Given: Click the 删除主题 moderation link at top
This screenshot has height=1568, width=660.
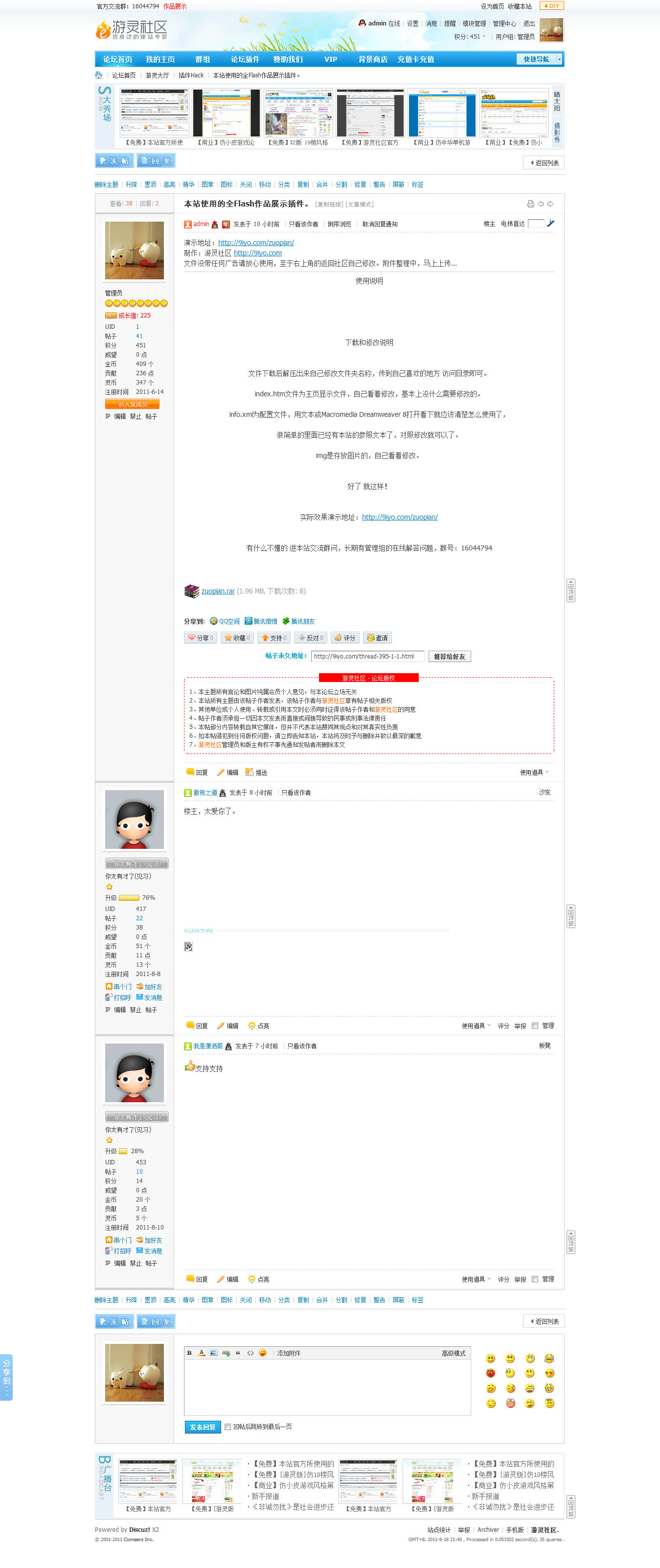Looking at the screenshot, I should coord(107,184).
